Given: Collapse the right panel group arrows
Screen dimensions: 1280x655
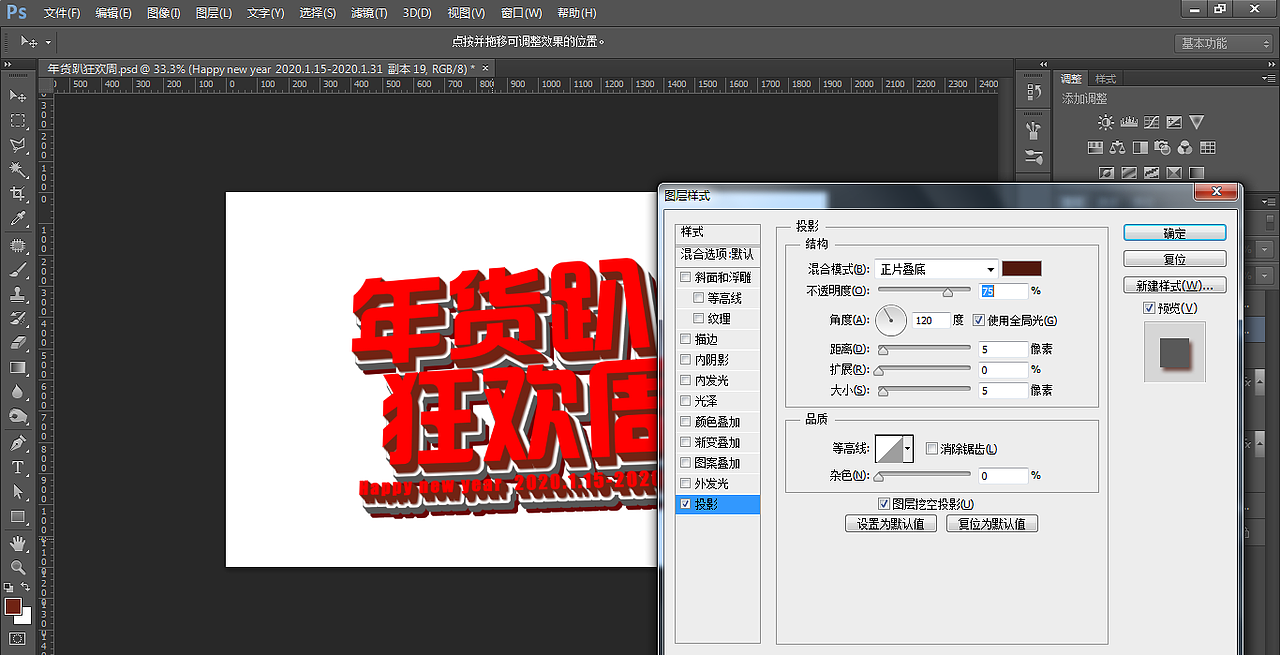Looking at the screenshot, I should (x=1043, y=63).
